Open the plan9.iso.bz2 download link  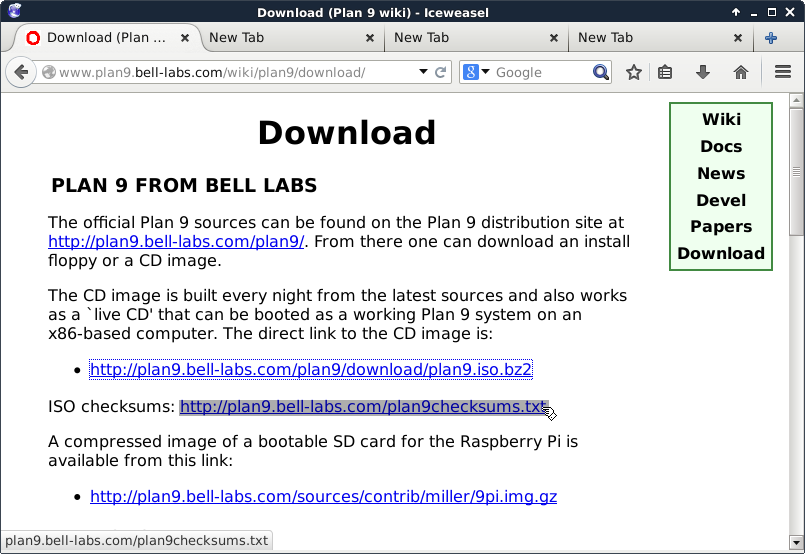pyautogui.click(x=310, y=369)
